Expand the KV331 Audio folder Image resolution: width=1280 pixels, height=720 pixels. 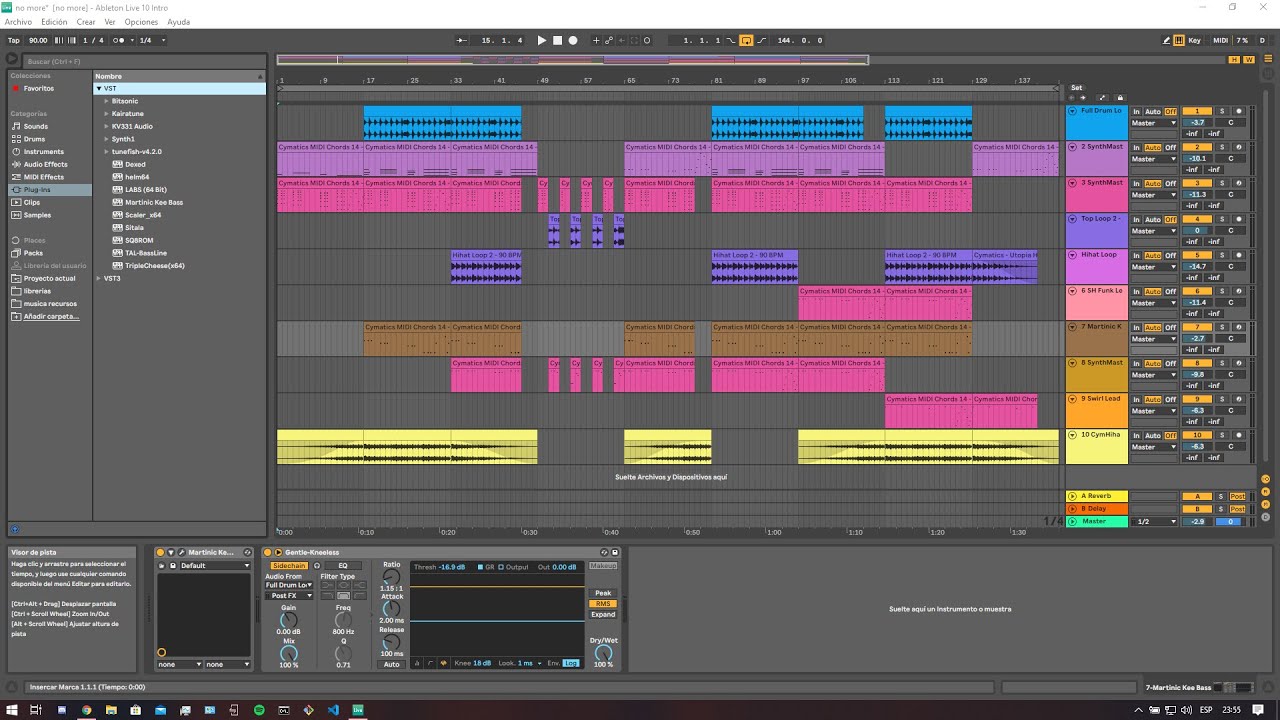click(x=106, y=126)
